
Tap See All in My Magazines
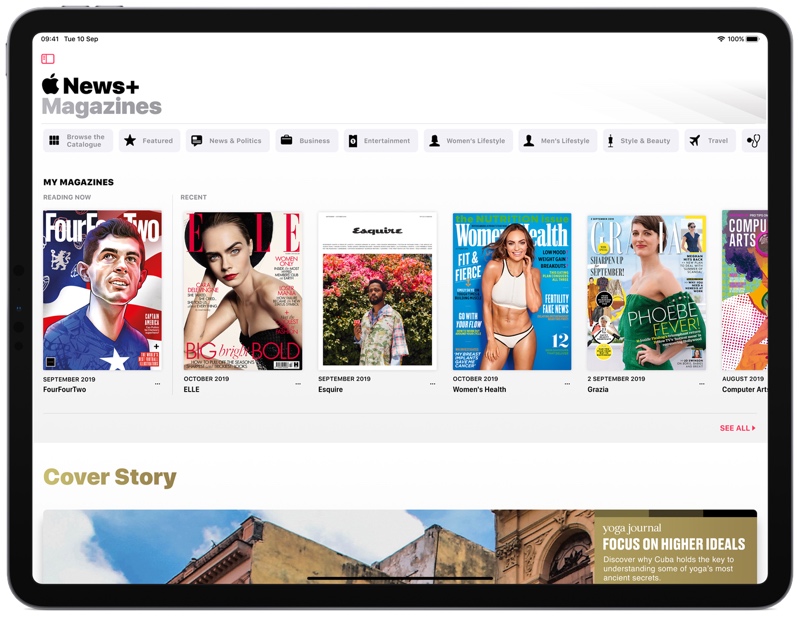[x=737, y=428]
